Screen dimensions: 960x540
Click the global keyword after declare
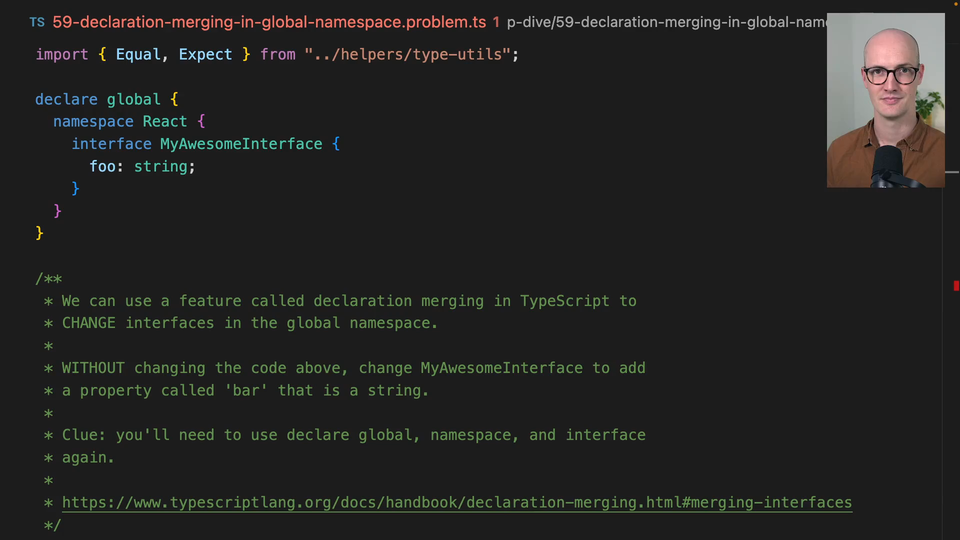pyautogui.click(x=133, y=99)
